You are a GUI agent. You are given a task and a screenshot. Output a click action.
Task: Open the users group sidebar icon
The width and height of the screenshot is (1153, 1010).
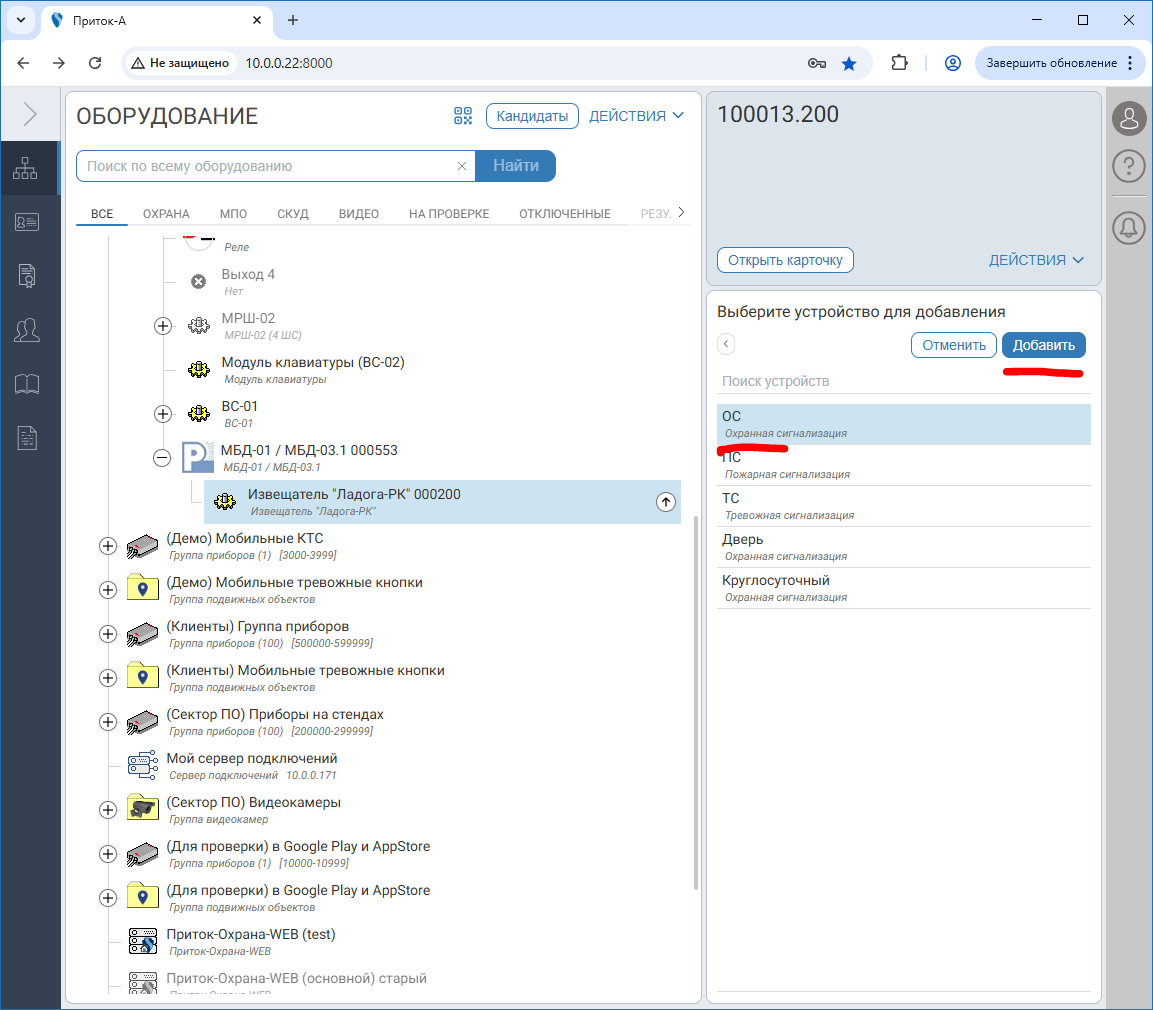26,329
